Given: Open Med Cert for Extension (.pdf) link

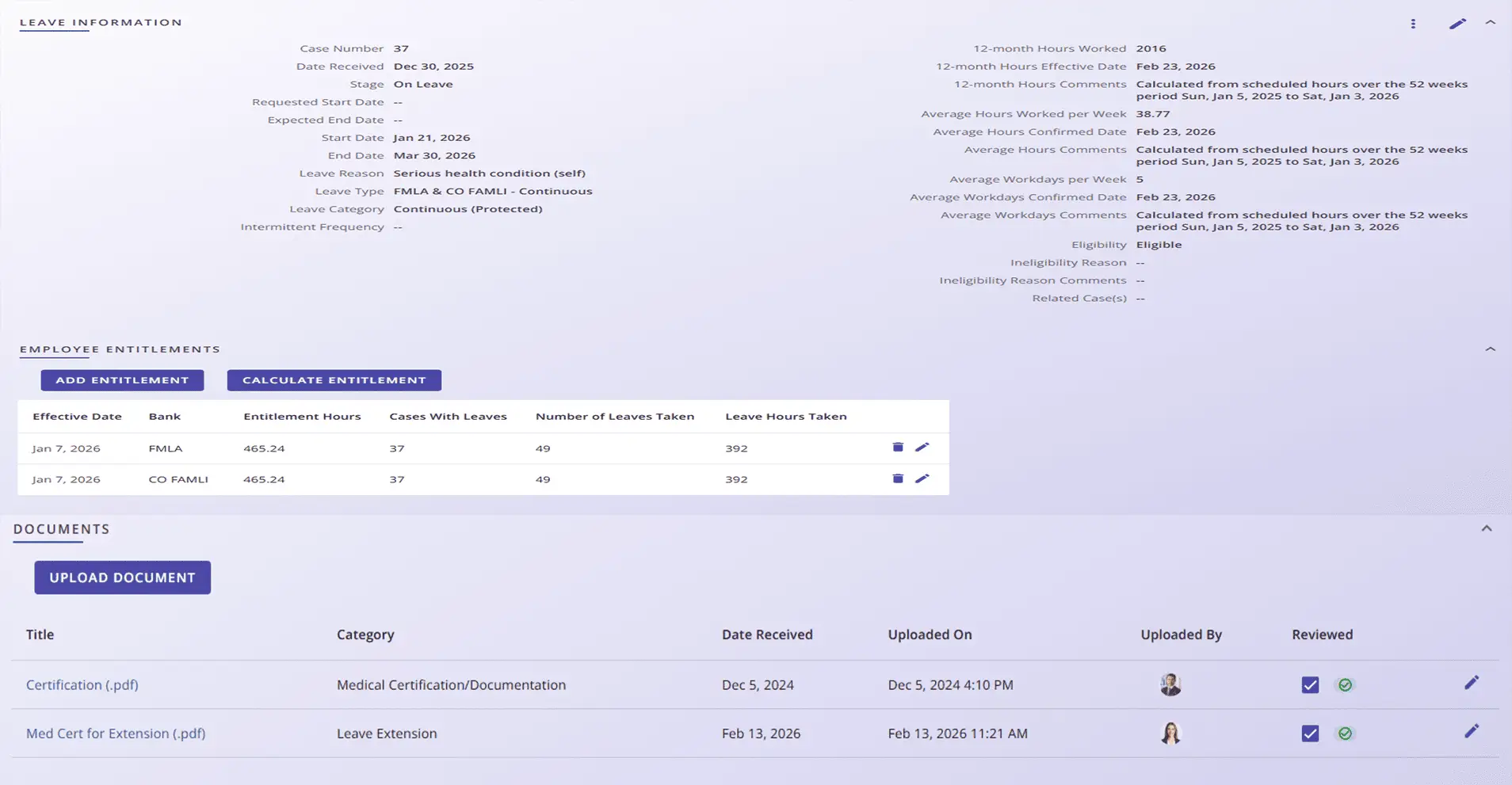Looking at the screenshot, I should pyautogui.click(x=116, y=734).
